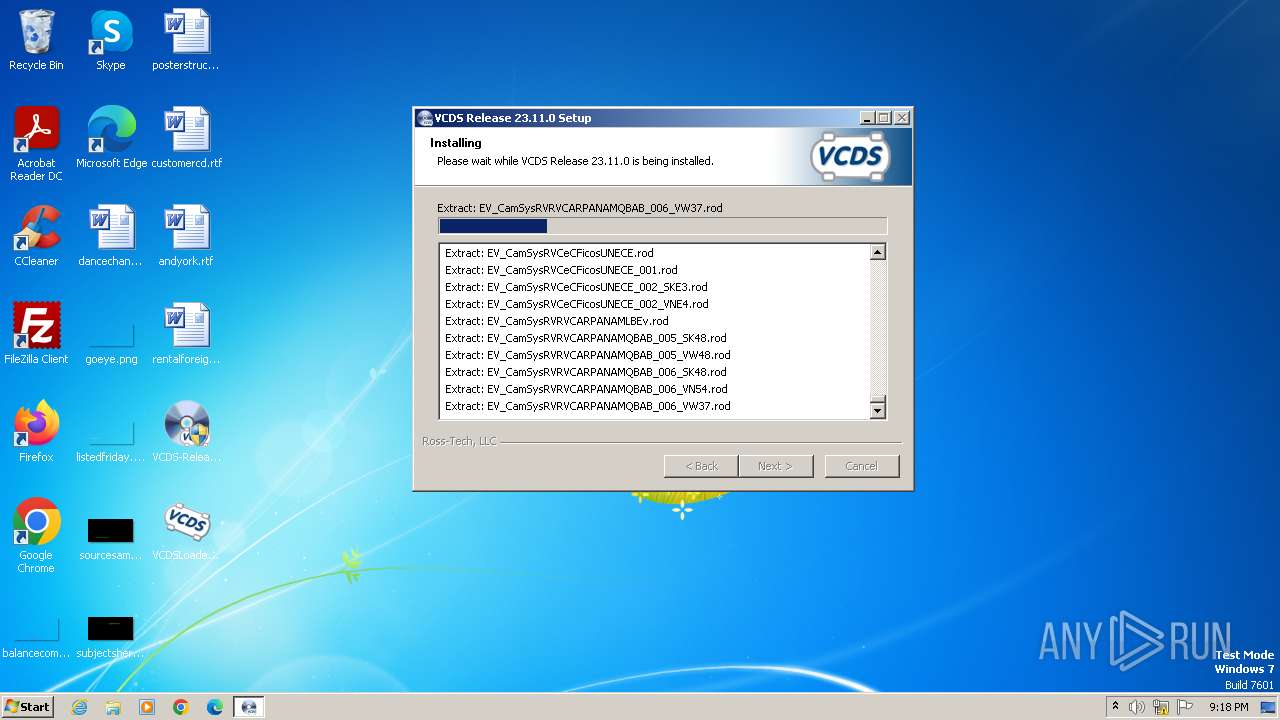Open Edge from the taskbar

pyautogui.click(x=215, y=707)
